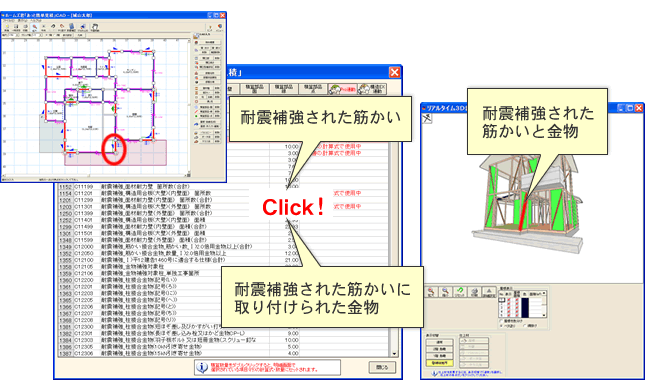Click the undo arrow icon in CAD toolbar
Image resolution: width=650 pixels, height=380 pixels.
pyautogui.click(x=53, y=27)
